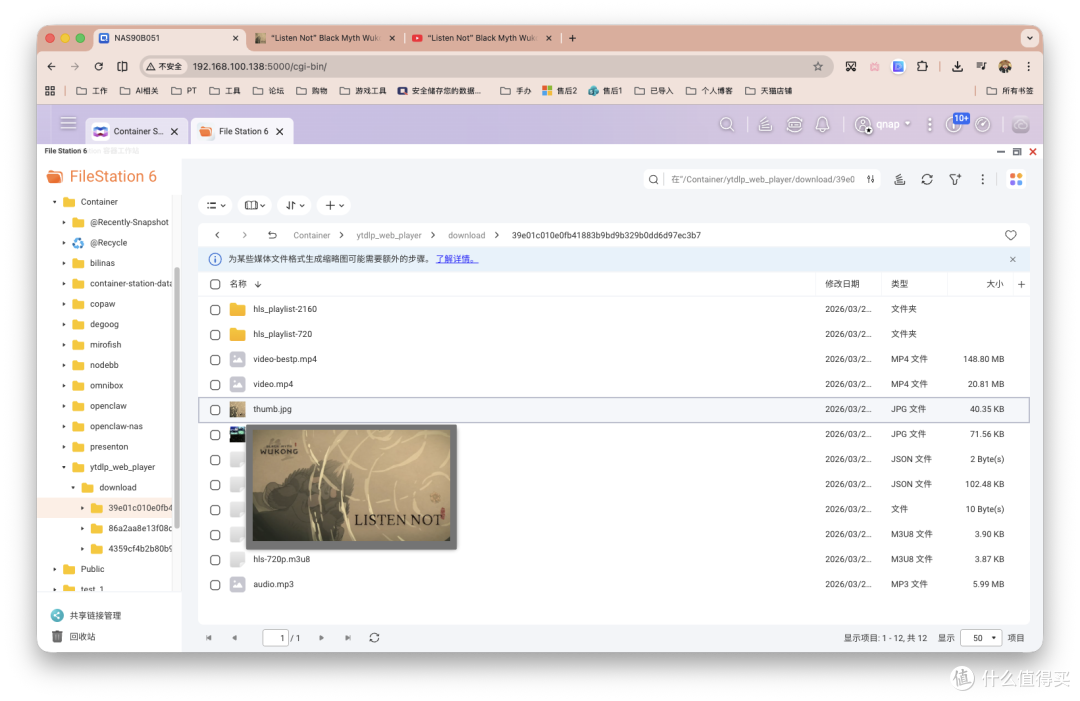Check the hls_playlist-2160 folder checkbox
Screen dimensions: 1080x701
(215, 310)
